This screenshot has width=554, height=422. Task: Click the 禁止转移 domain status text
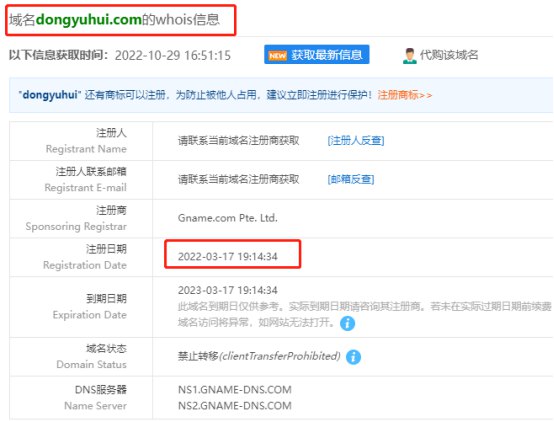198,356
